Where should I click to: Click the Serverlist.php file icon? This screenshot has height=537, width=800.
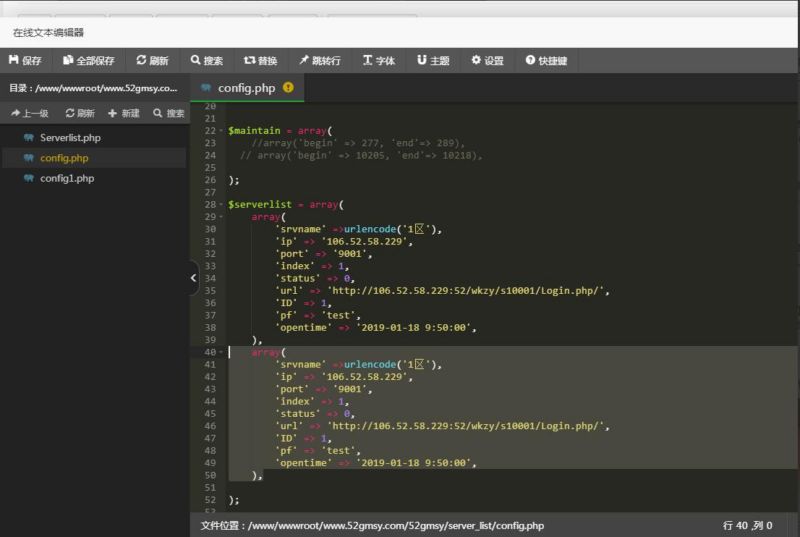pyautogui.click(x=29, y=138)
